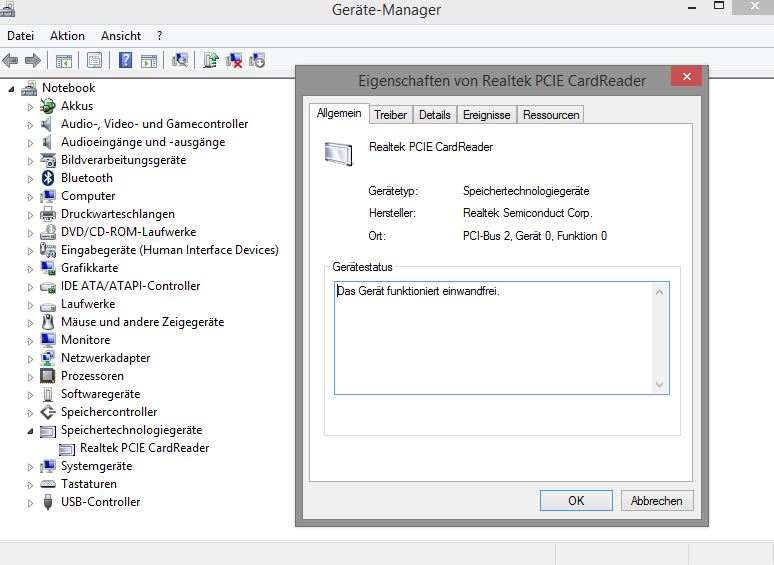Click the Uninstall device red X icon
This screenshot has height=565, width=774.
pos(234,61)
